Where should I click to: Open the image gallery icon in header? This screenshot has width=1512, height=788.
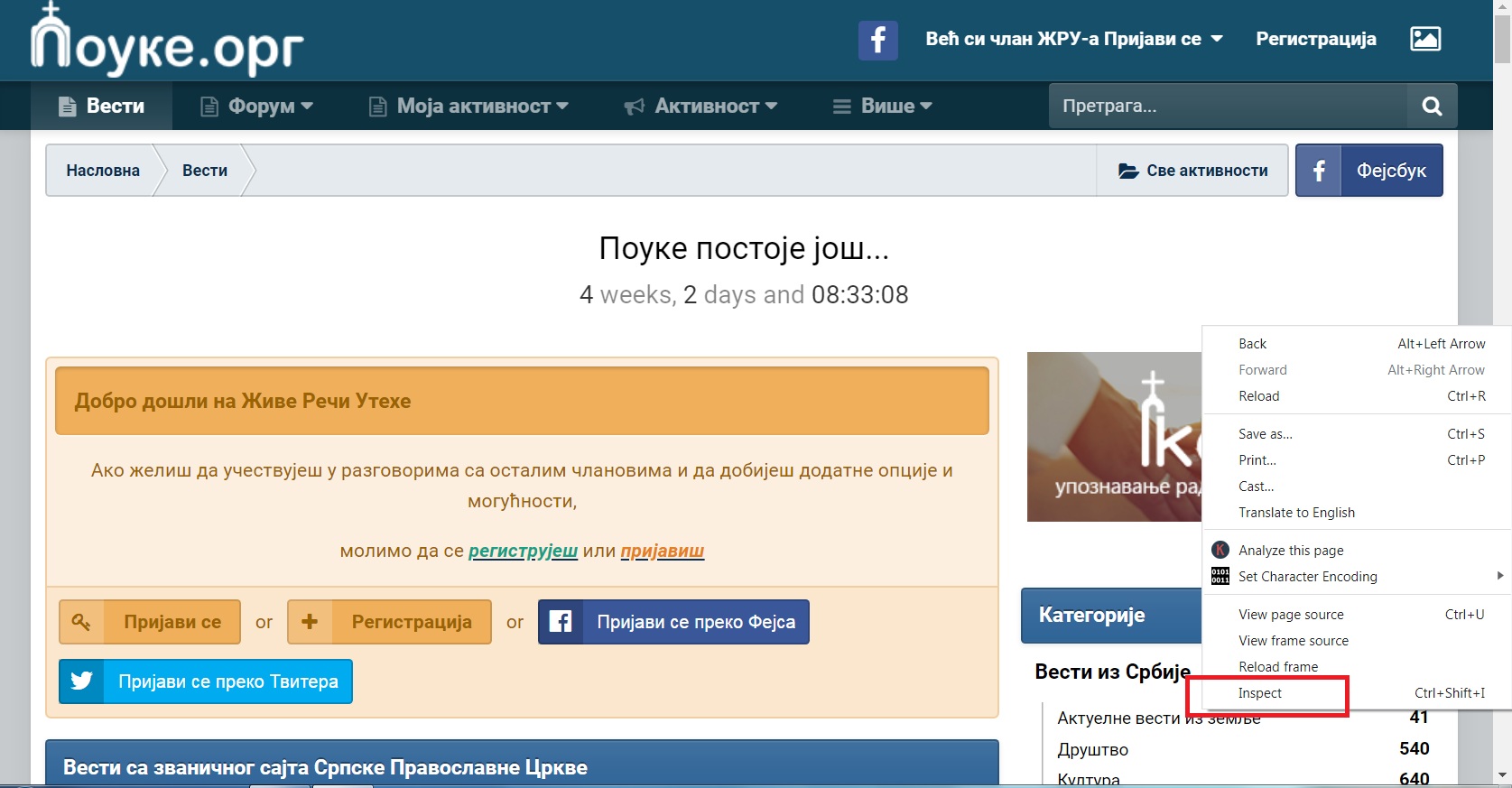pos(1425,39)
